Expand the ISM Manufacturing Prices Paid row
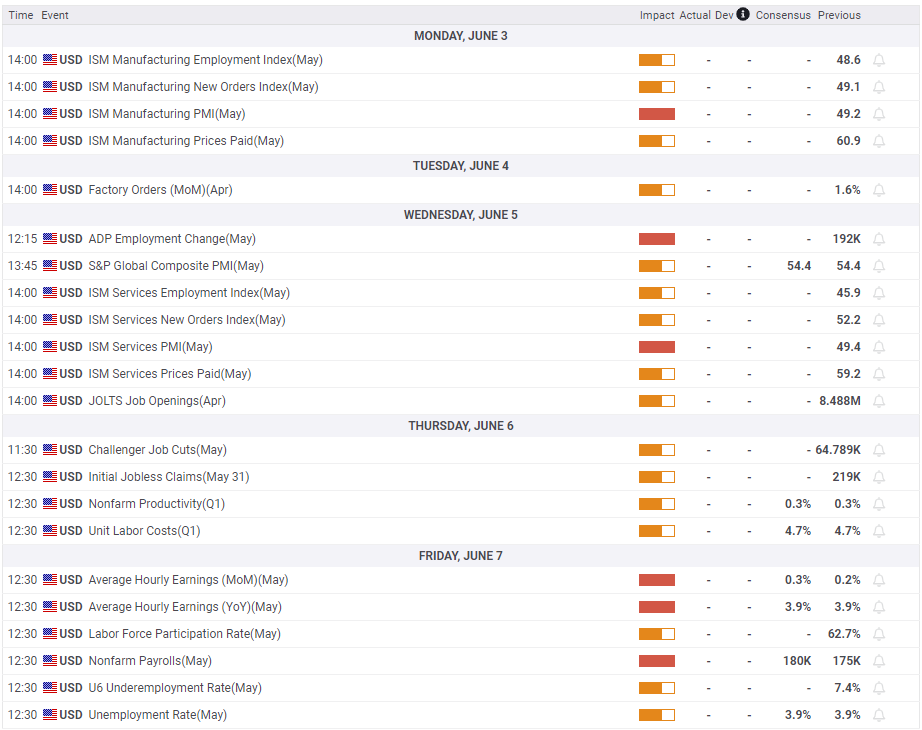Viewport: 922px width, 730px height. [x=186, y=141]
